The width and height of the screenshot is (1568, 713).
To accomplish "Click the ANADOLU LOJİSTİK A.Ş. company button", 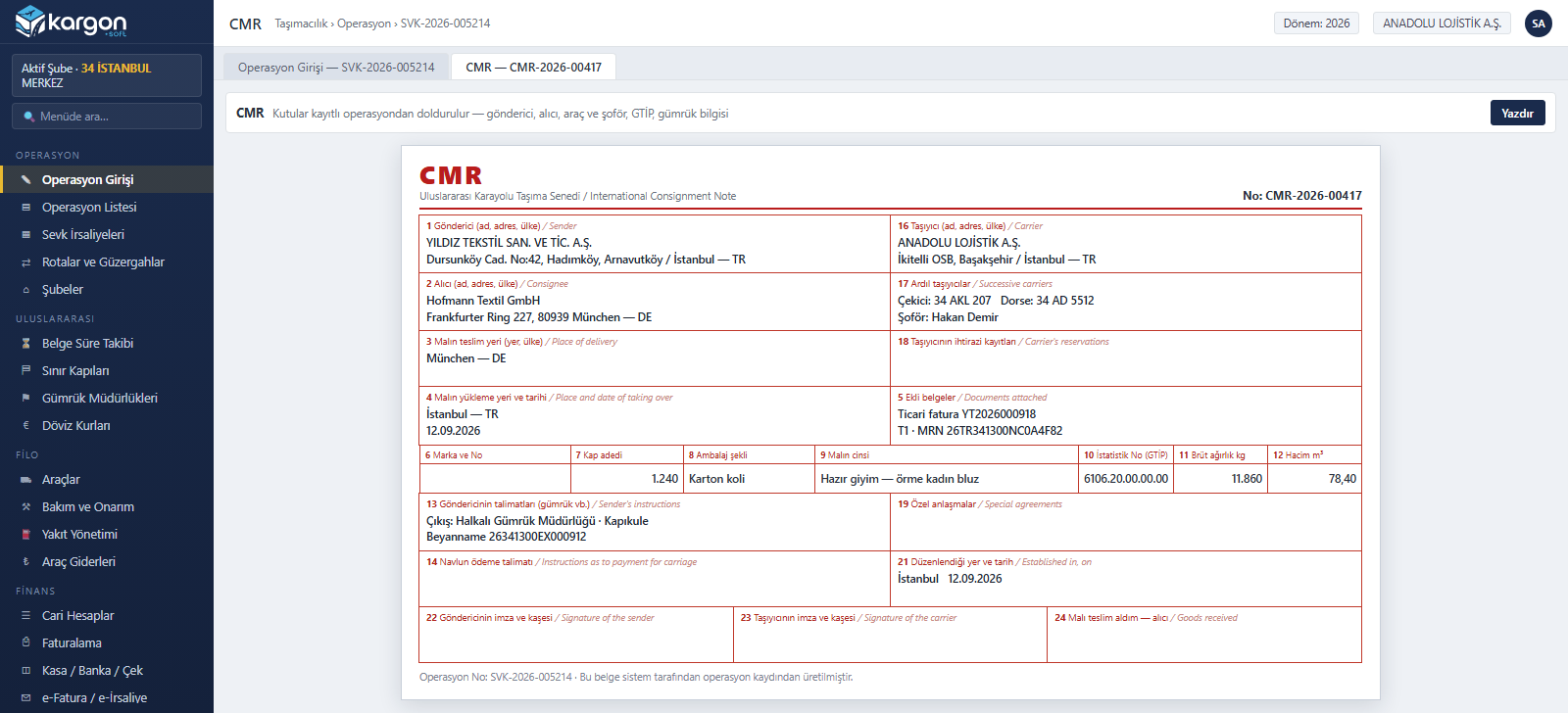I will 1442,24.
